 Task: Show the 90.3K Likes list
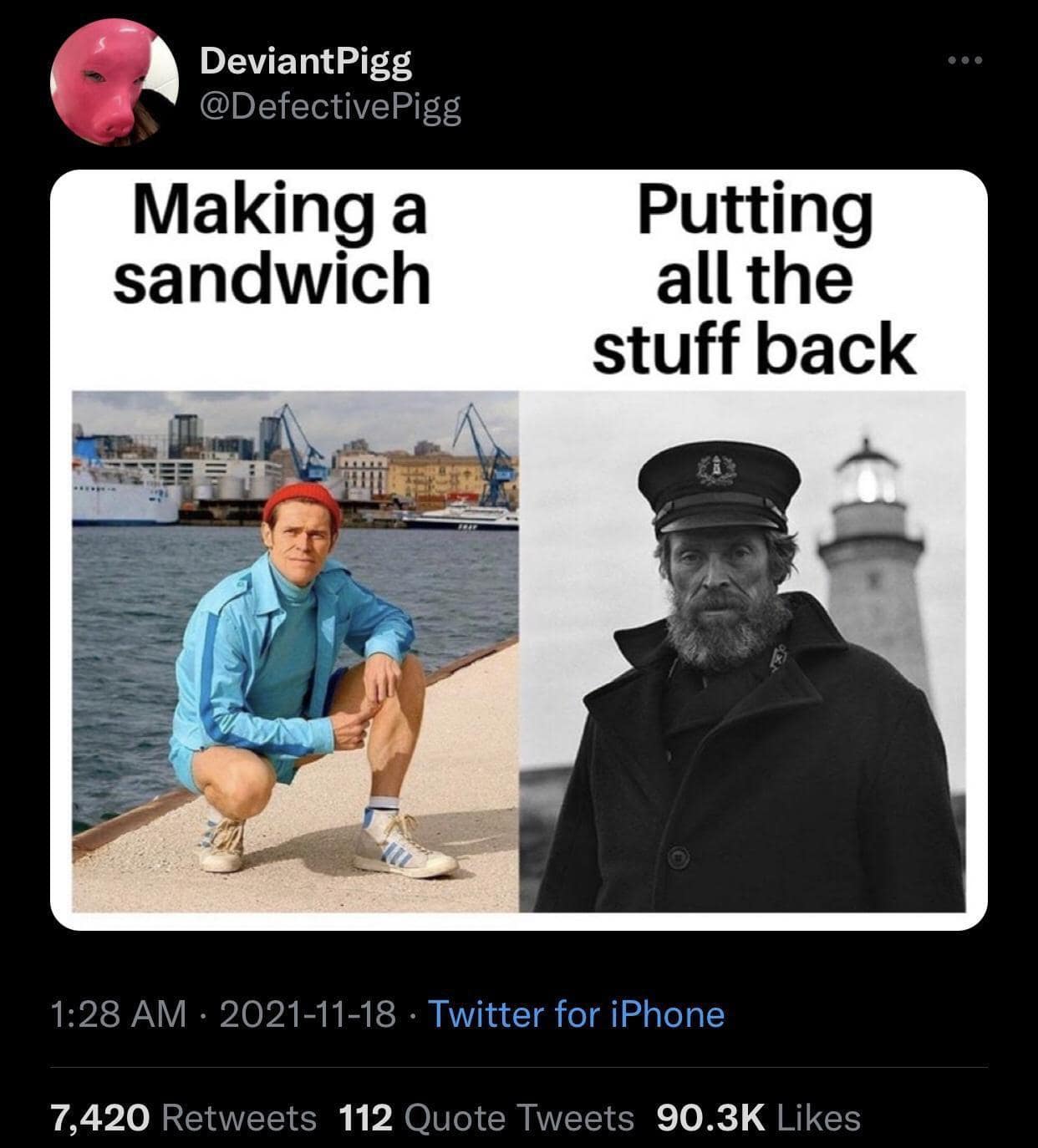[759, 1116]
